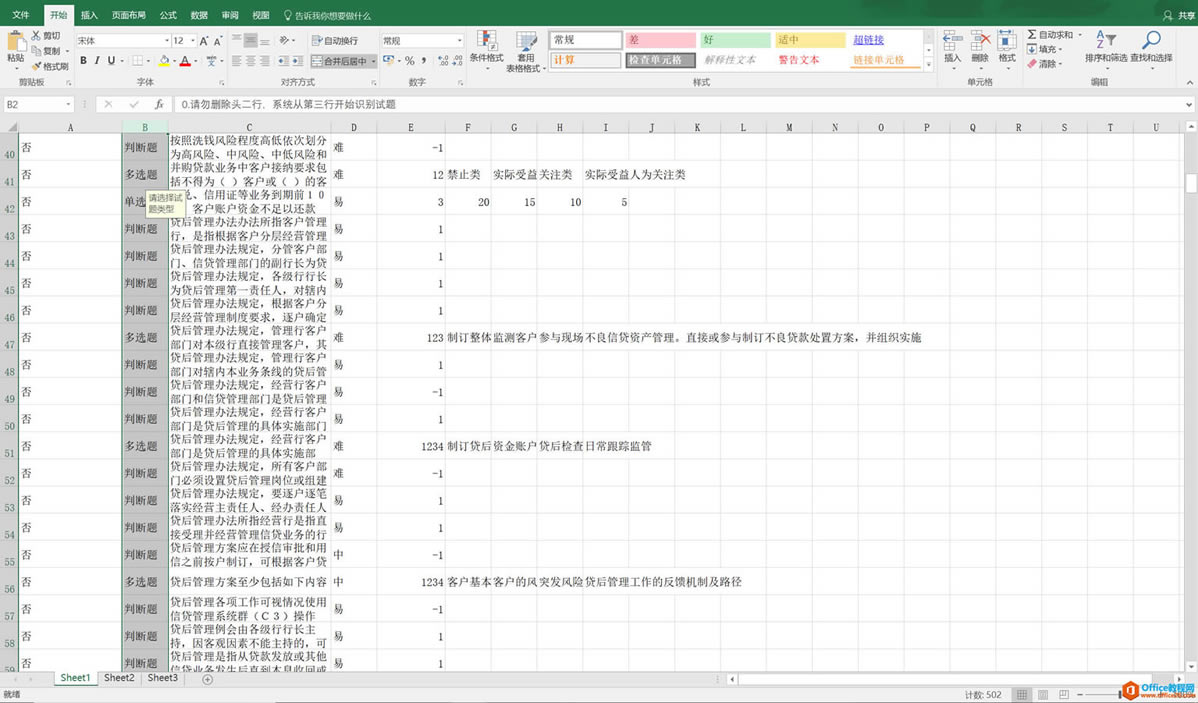The height and width of the screenshot is (703, 1198).
Task: Open the Merge and Center dropdown arrow
Action: click(374, 61)
